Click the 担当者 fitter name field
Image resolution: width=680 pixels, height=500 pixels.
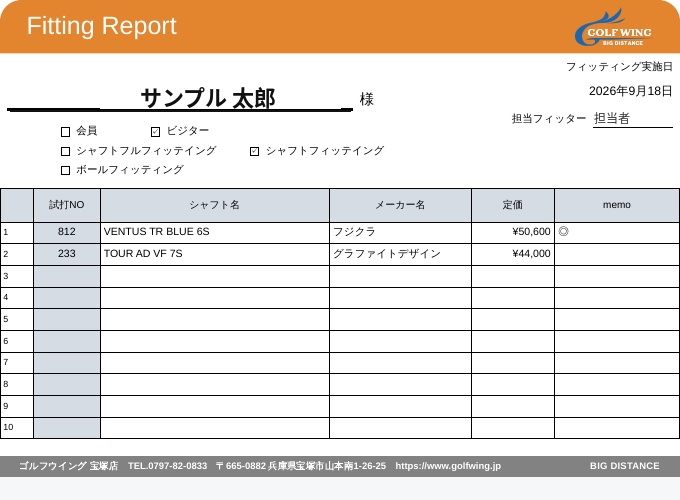coord(633,118)
